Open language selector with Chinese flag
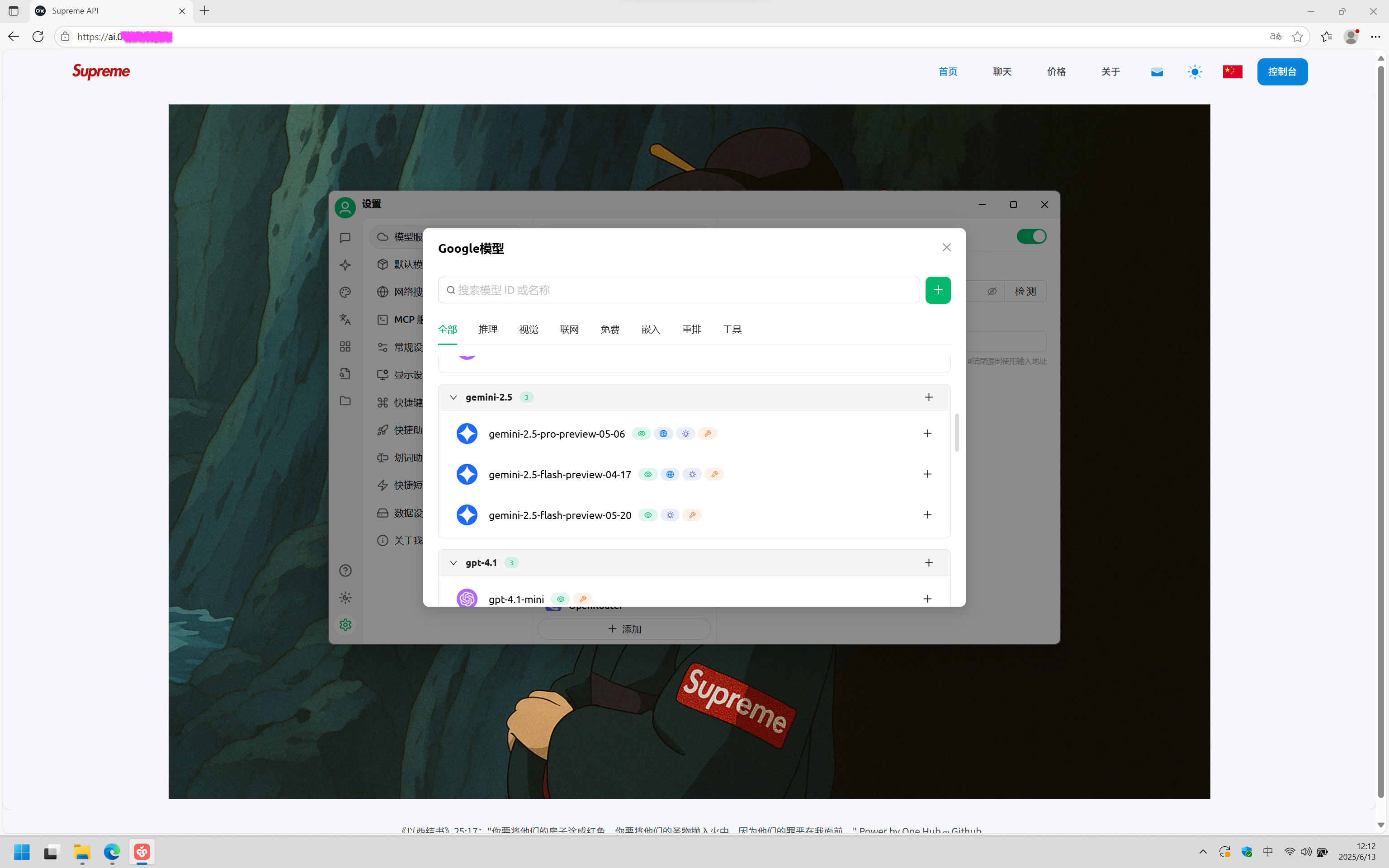Image resolution: width=1389 pixels, height=868 pixels. coord(1232,72)
